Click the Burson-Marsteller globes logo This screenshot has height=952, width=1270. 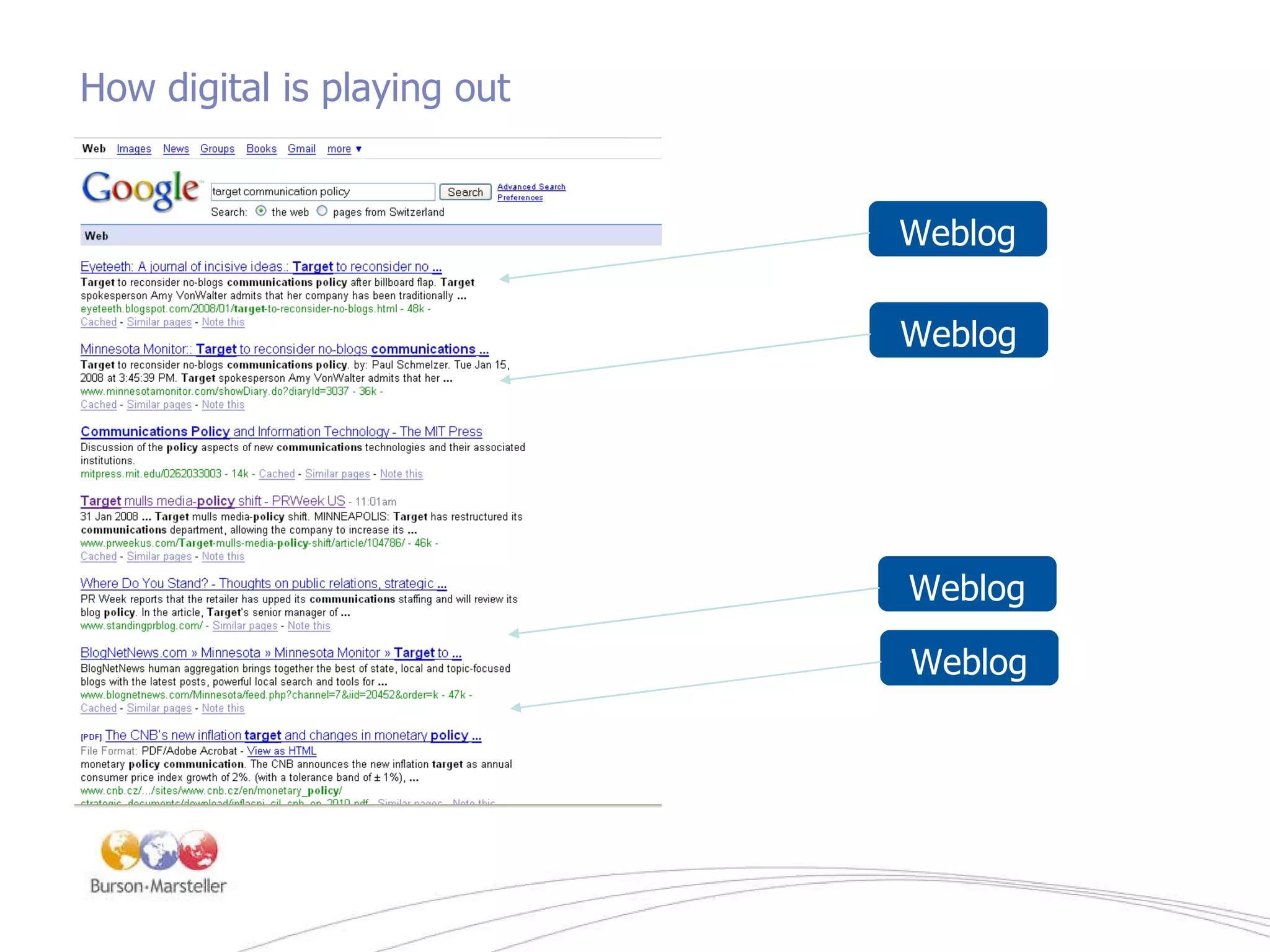click(x=159, y=850)
